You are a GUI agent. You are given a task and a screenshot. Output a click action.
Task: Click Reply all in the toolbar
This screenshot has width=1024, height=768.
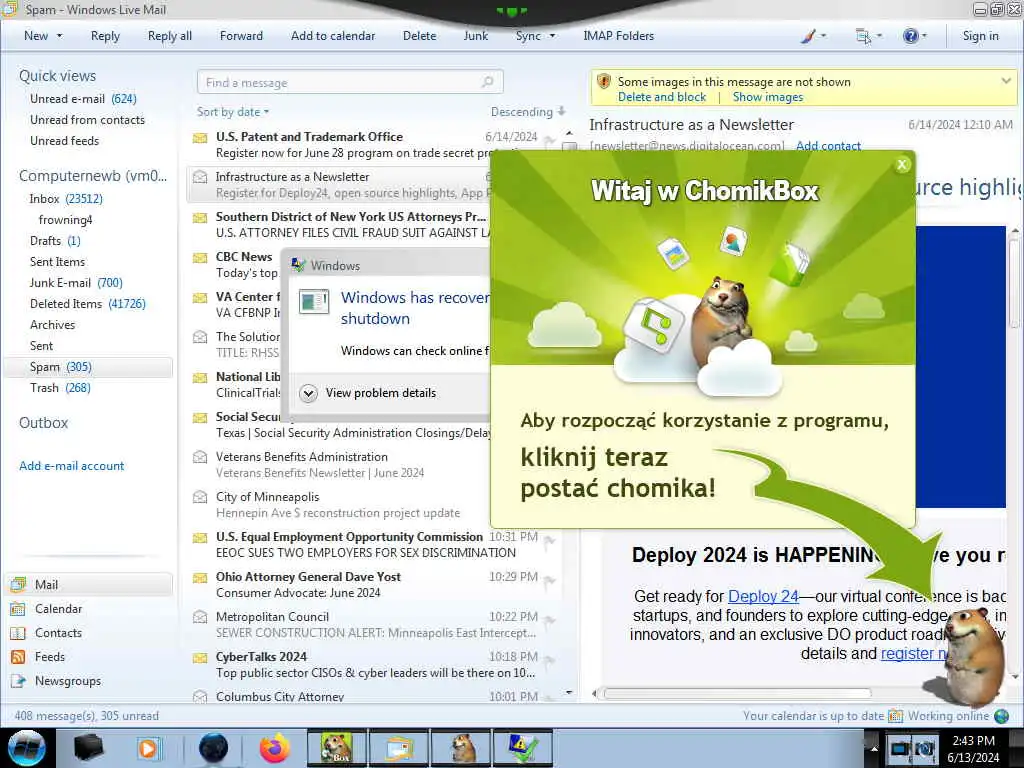pyautogui.click(x=170, y=36)
